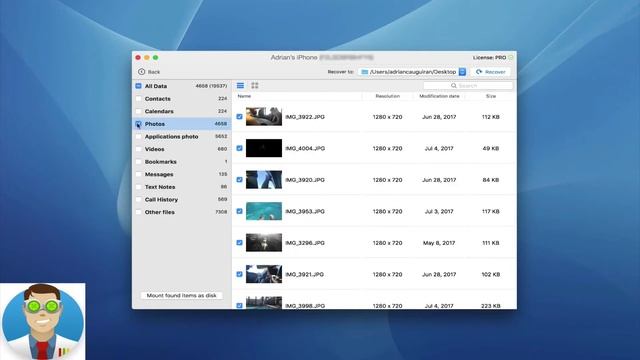
Task: Sort by Name column header
Action: point(244,96)
